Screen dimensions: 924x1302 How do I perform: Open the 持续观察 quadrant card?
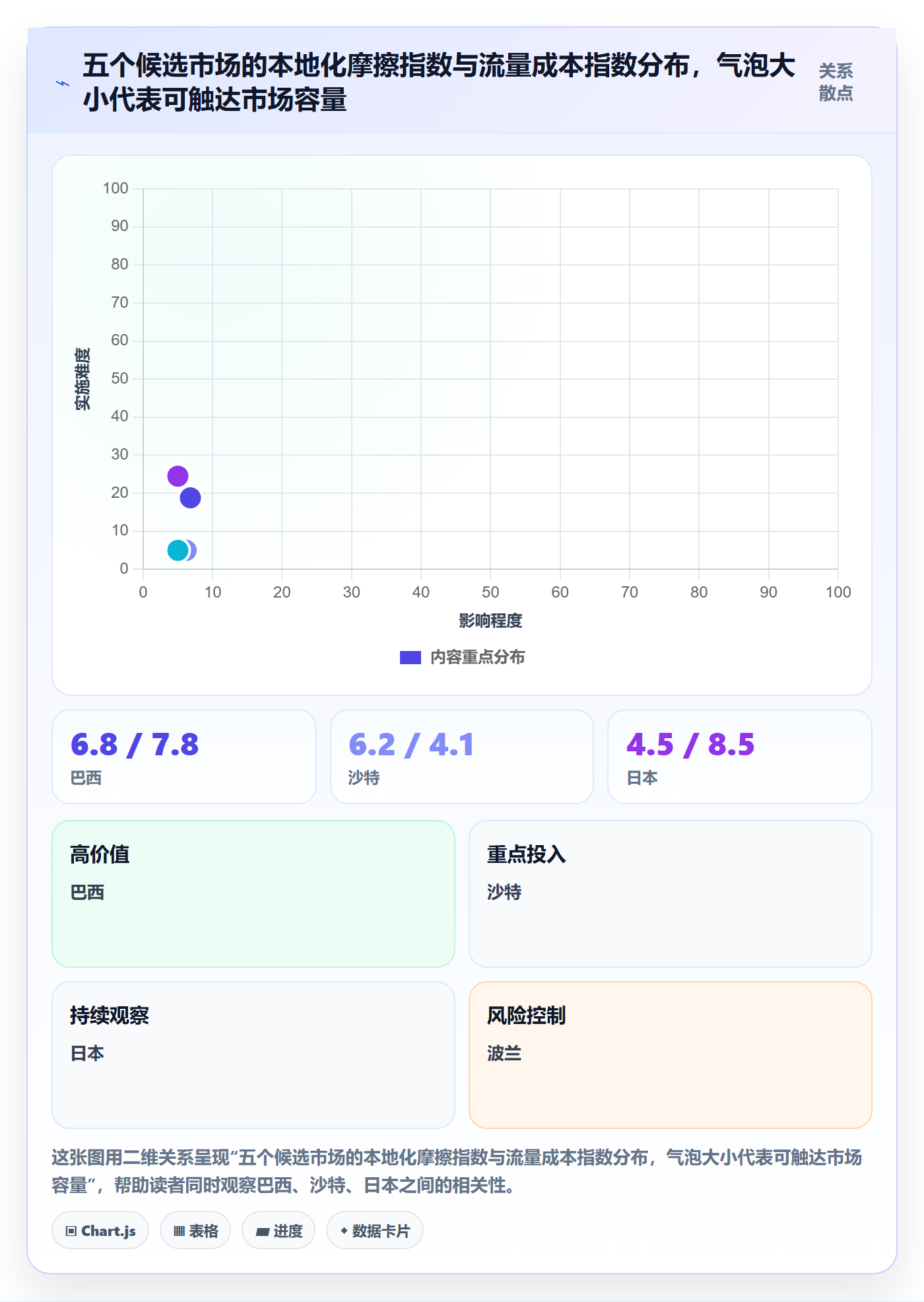coord(253,1055)
